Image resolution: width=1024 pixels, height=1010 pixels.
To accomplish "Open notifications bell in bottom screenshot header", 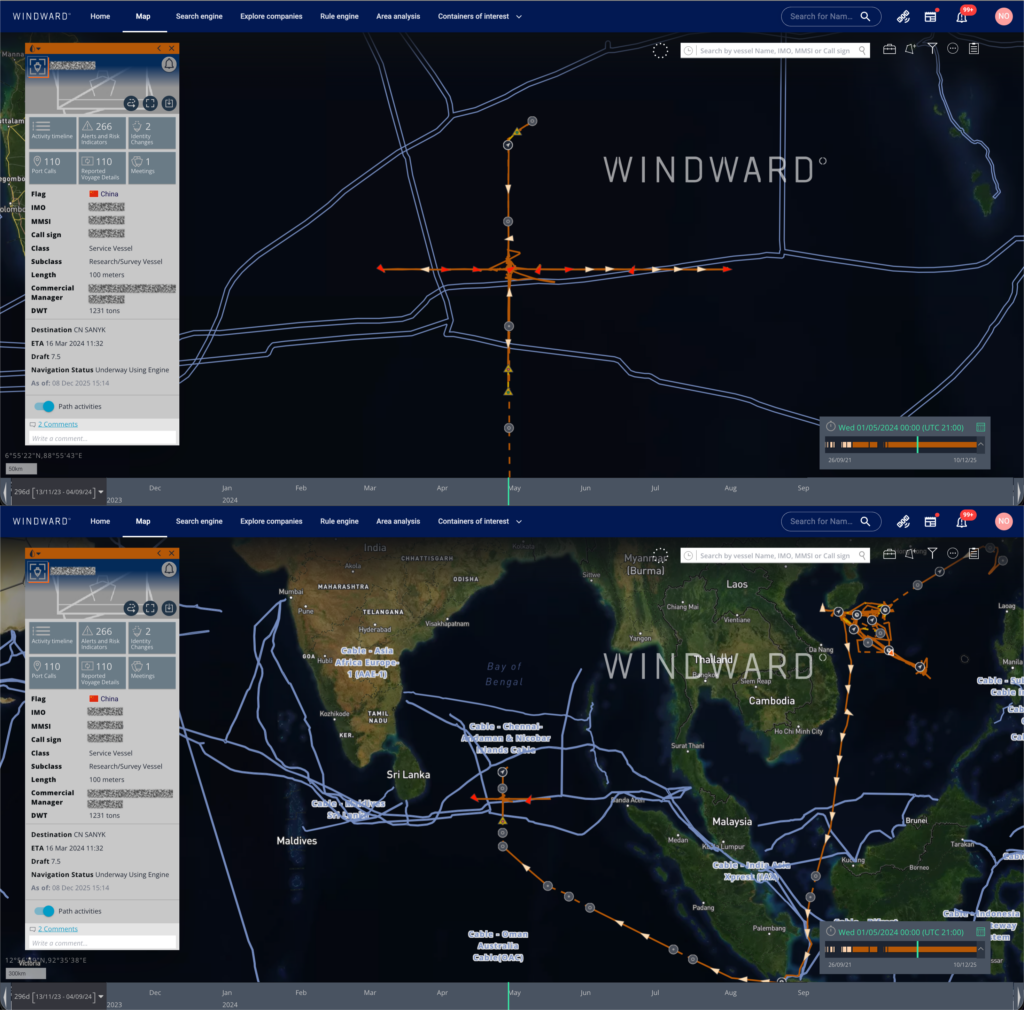I will click(x=962, y=522).
